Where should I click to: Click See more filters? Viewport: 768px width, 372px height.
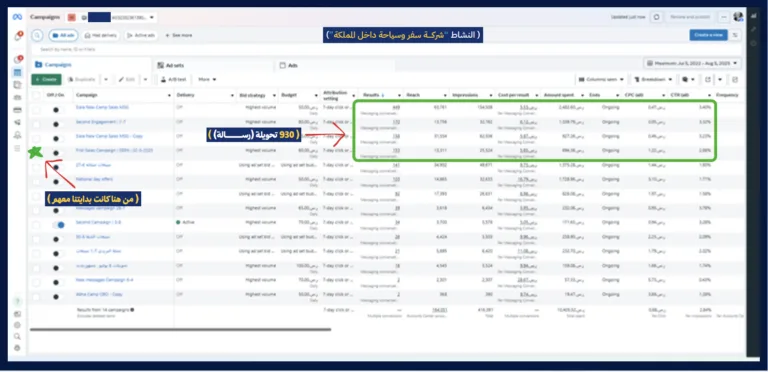click(x=179, y=35)
